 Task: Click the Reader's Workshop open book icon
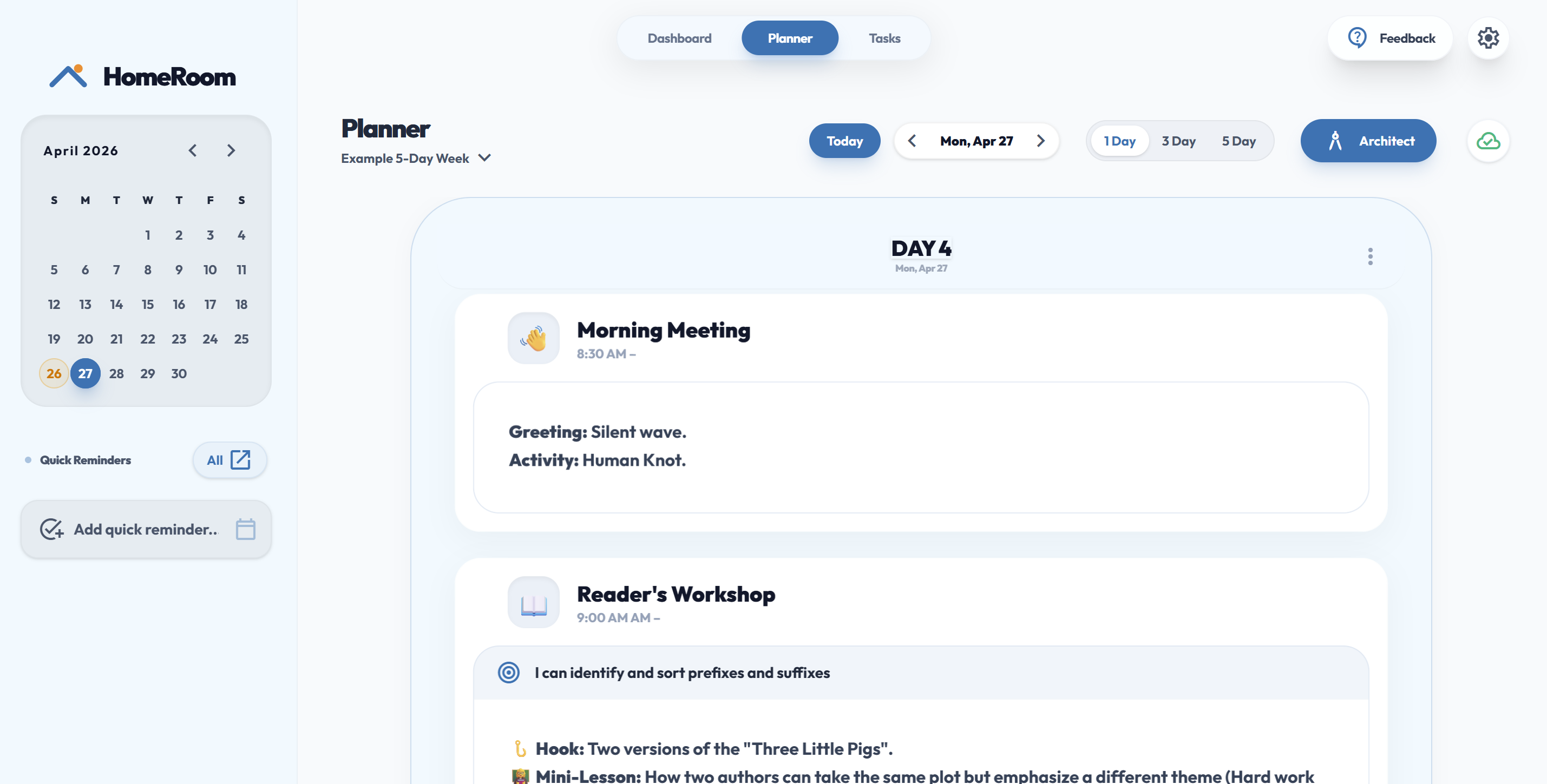(533, 602)
